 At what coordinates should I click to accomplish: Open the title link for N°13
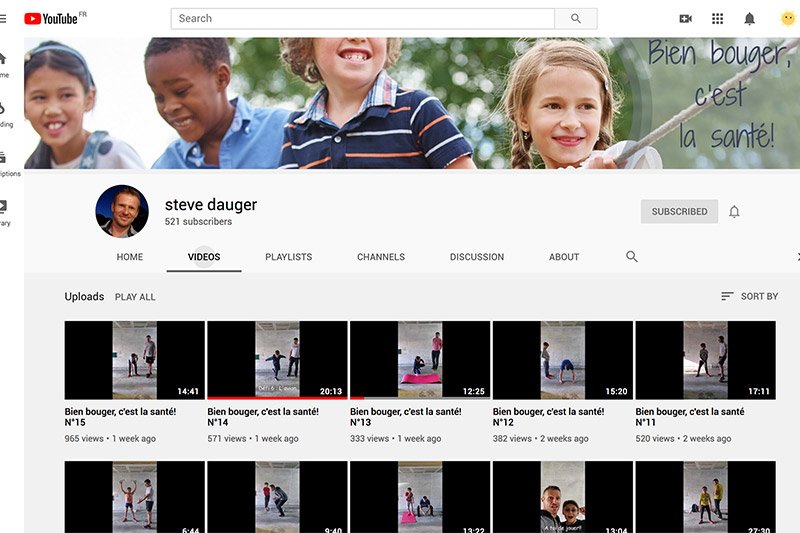[406, 417]
